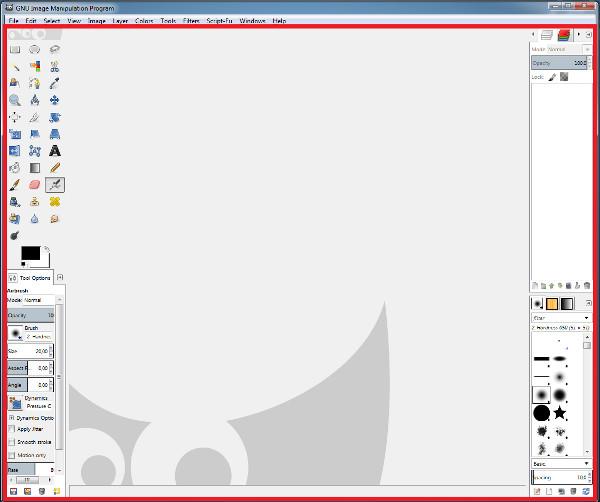Select the Heal tool
The width and height of the screenshot is (600, 502).
click(55, 202)
